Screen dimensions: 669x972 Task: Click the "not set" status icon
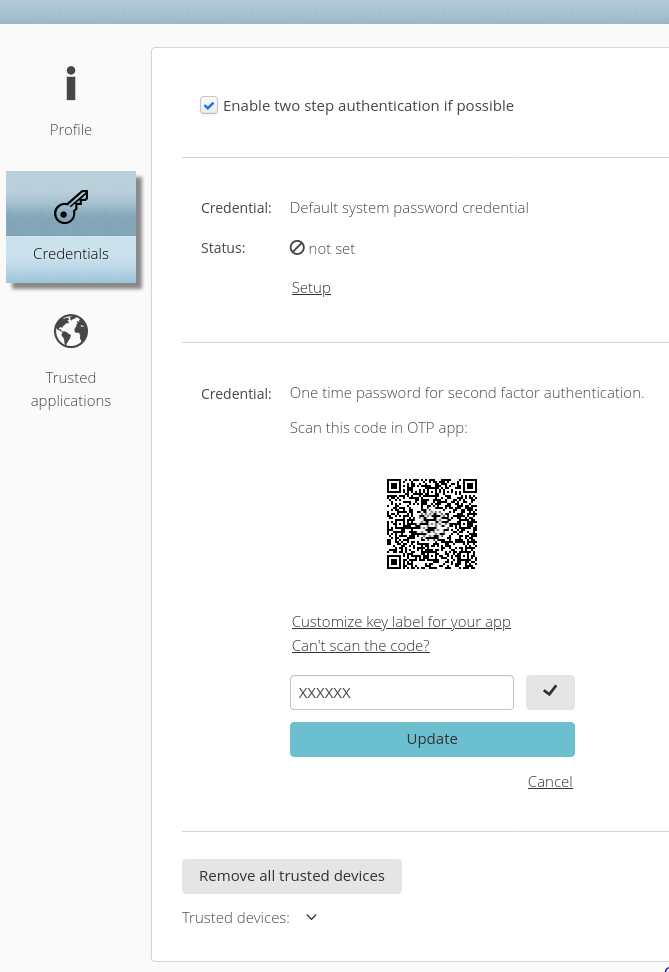[297, 248]
